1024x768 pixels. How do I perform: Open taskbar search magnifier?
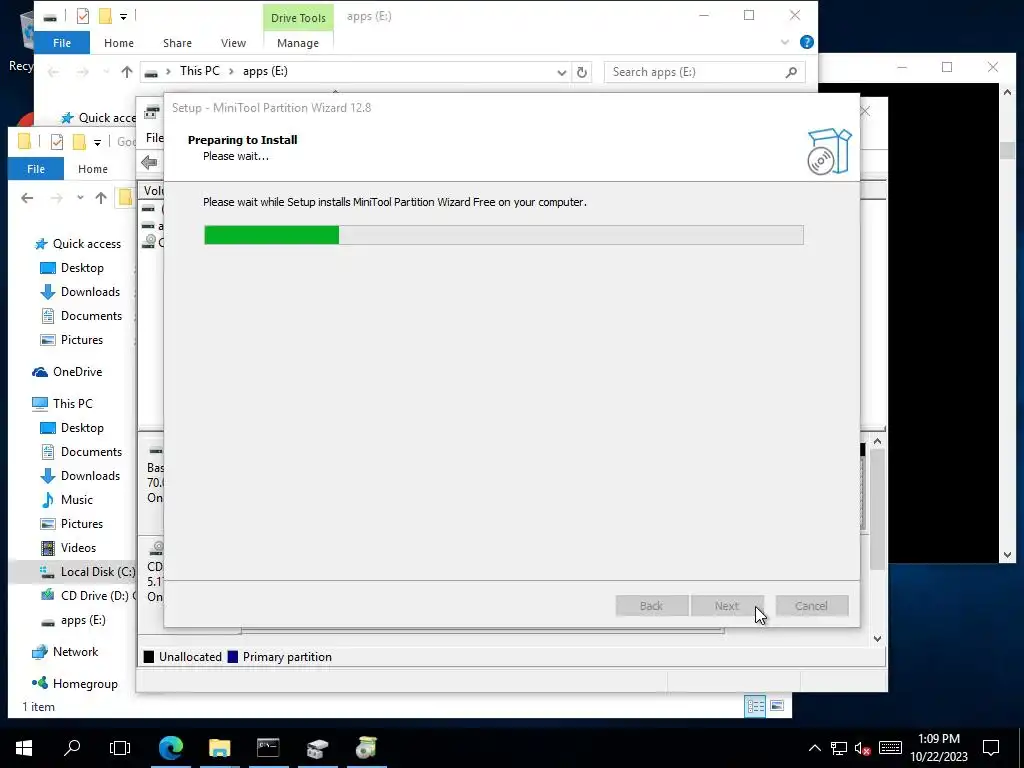click(72, 747)
